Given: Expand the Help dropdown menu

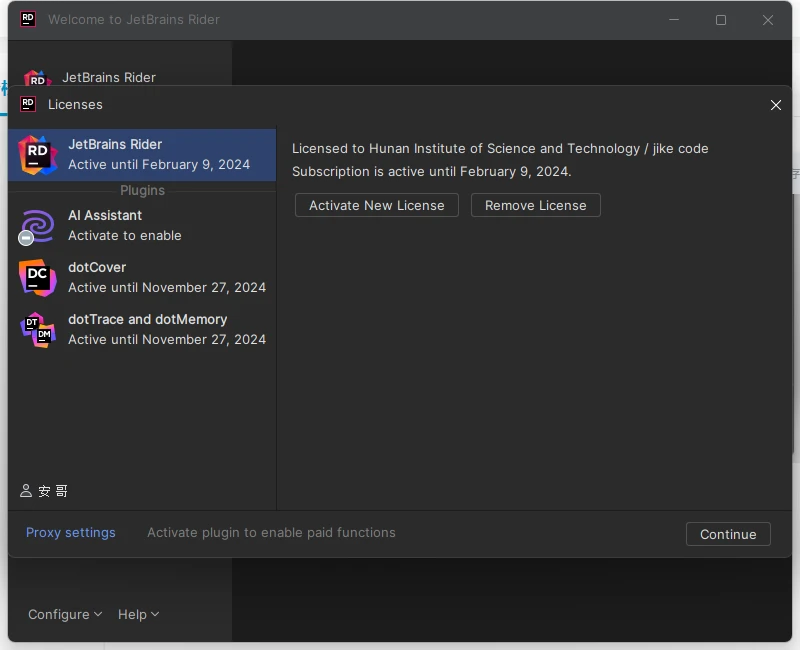Looking at the screenshot, I should tap(138, 615).
